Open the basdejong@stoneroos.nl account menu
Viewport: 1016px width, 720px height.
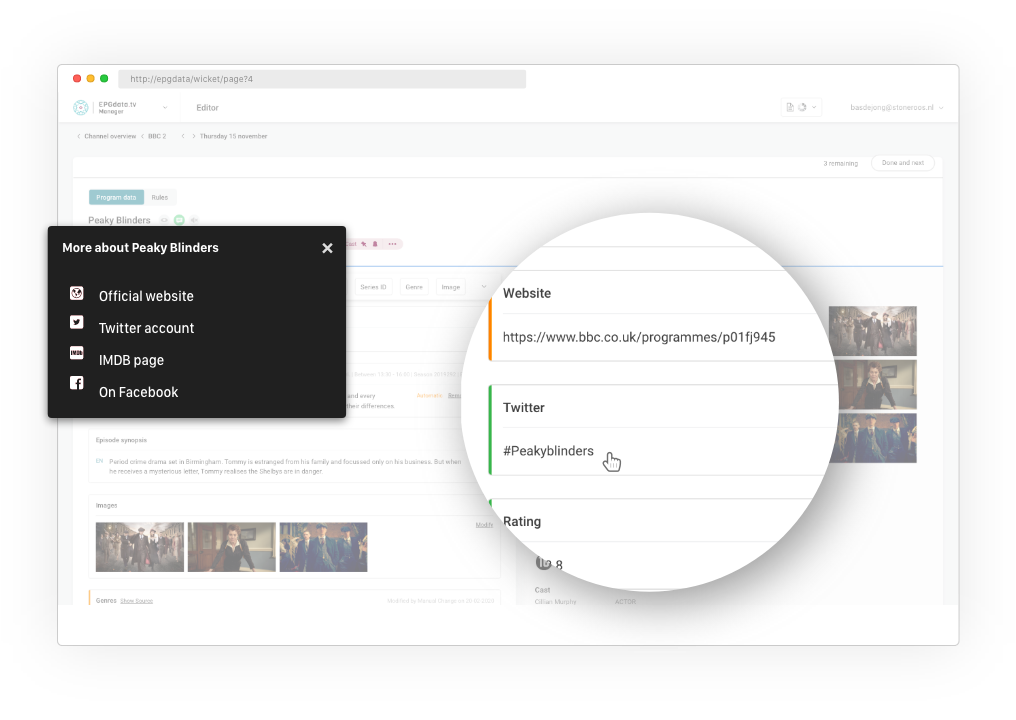896,108
